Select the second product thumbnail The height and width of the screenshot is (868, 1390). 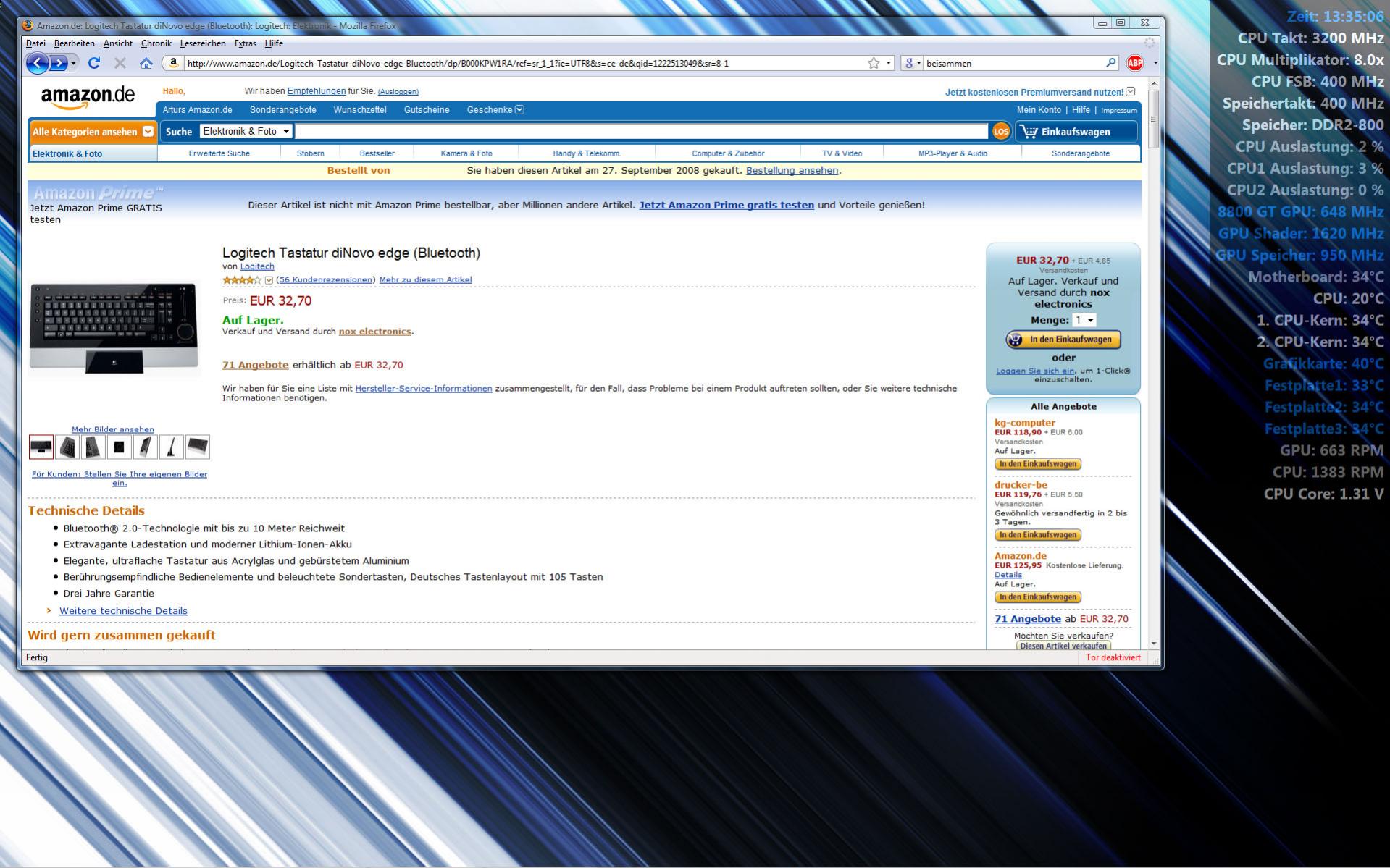point(67,447)
